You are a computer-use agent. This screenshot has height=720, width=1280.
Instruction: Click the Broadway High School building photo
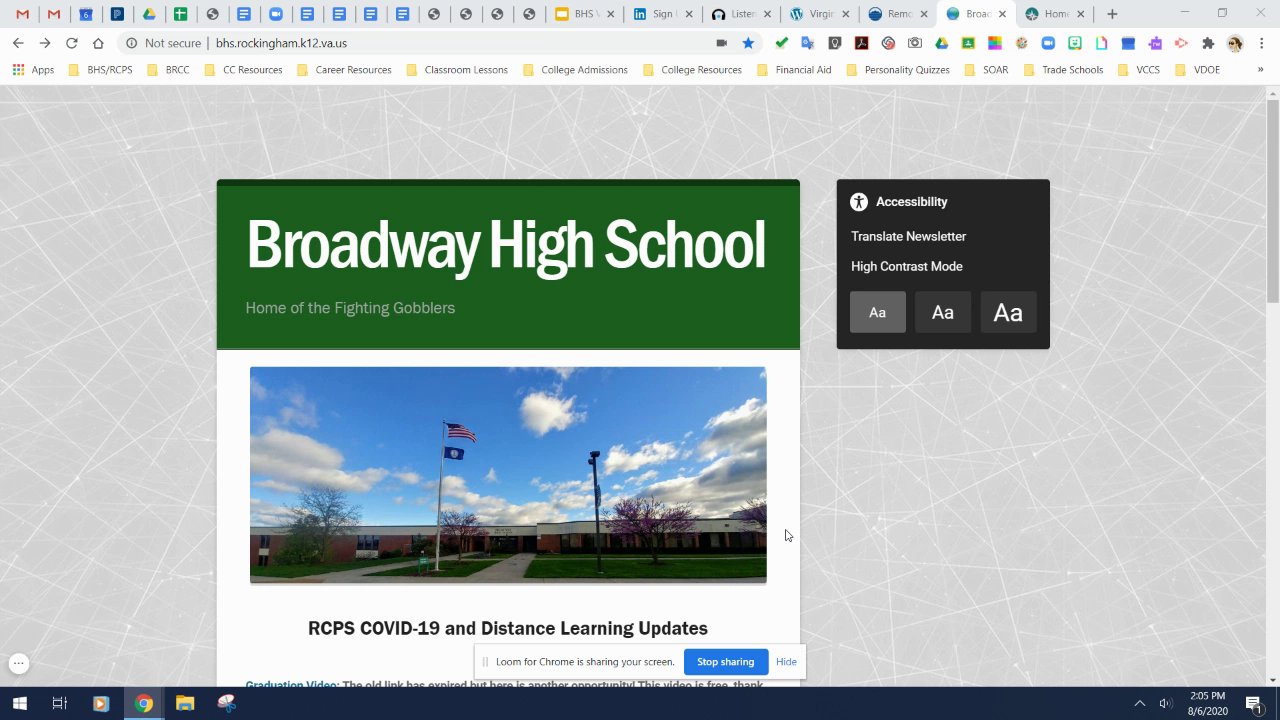click(508, 475)
